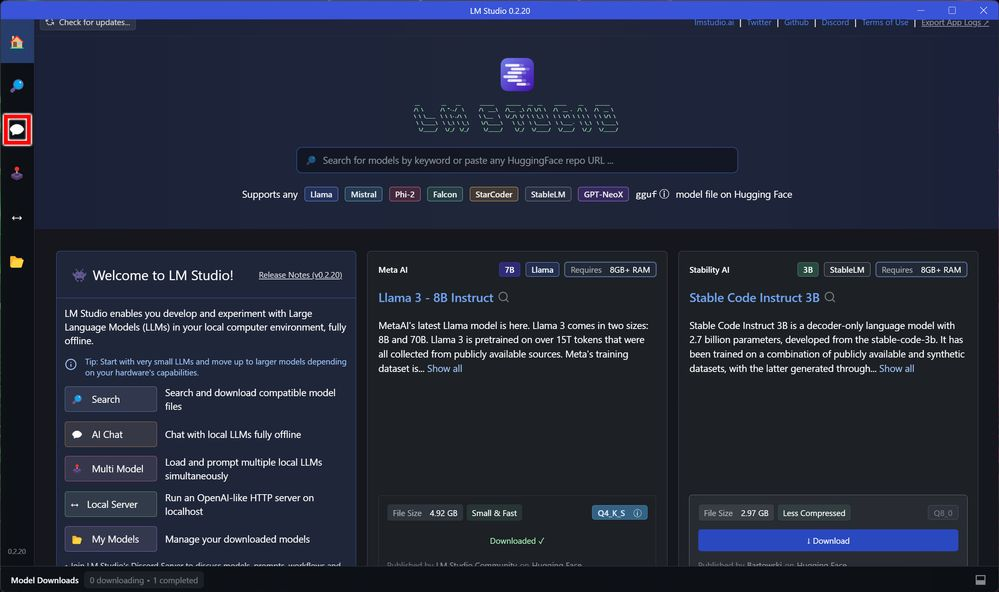Open the Search magnifier in sidebar

tap(17, 86)
